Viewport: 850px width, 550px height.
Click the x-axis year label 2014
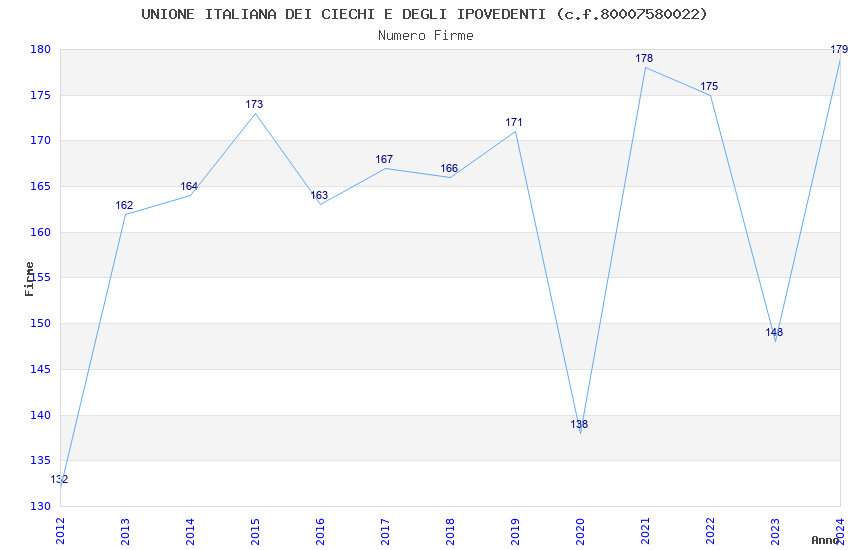coord(190,531)
